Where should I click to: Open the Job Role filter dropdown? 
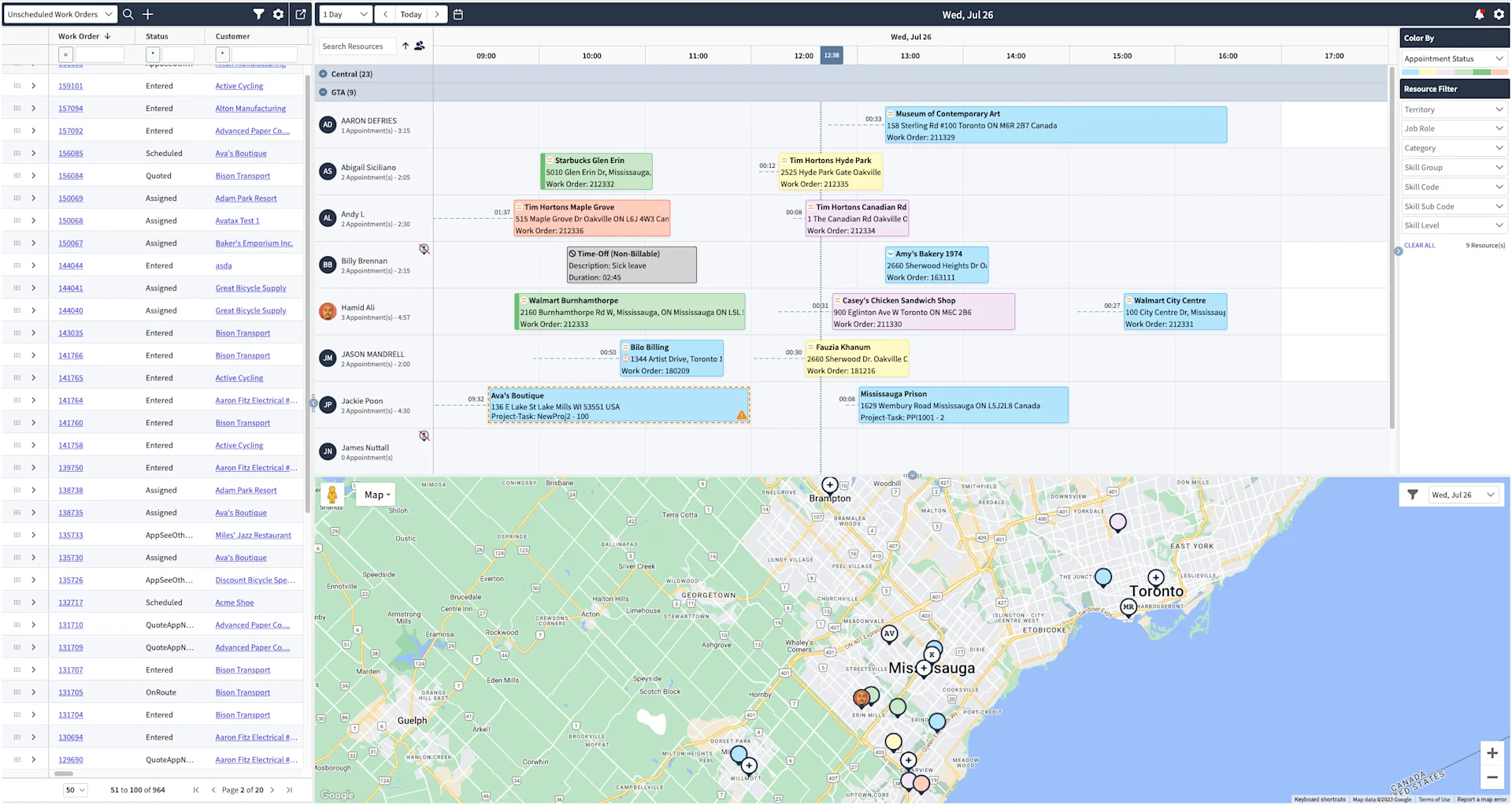point(1454,128)
